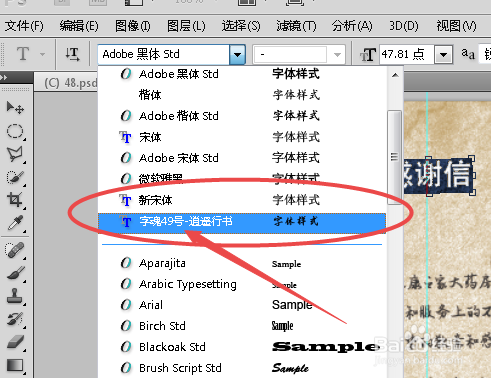Viewport: 491px width, 378px height.
Task: Select the Eraser tool
Action: point(15,342)
